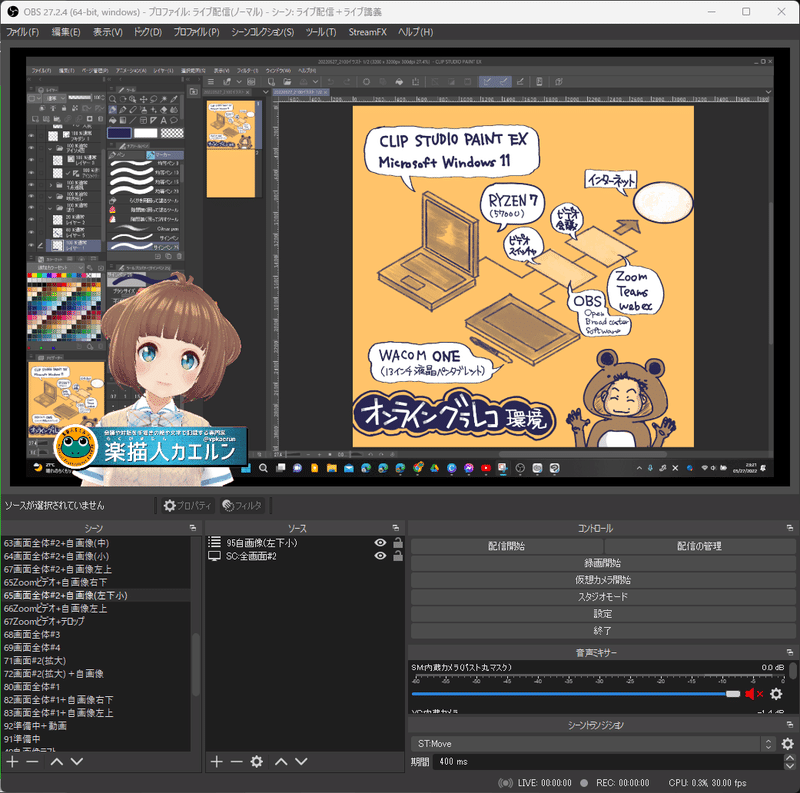
Task: Move source up in Sources panel
Action: 281,762
